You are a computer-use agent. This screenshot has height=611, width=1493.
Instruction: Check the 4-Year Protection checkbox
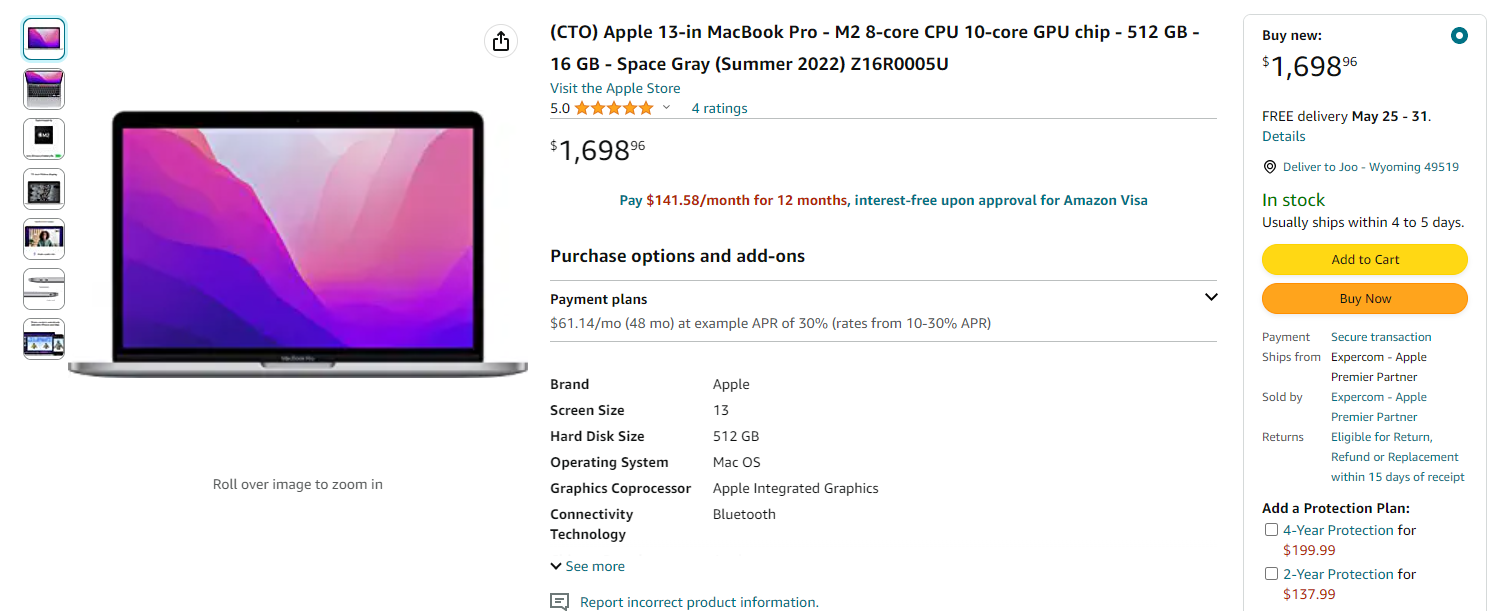tap(1271, 530)
